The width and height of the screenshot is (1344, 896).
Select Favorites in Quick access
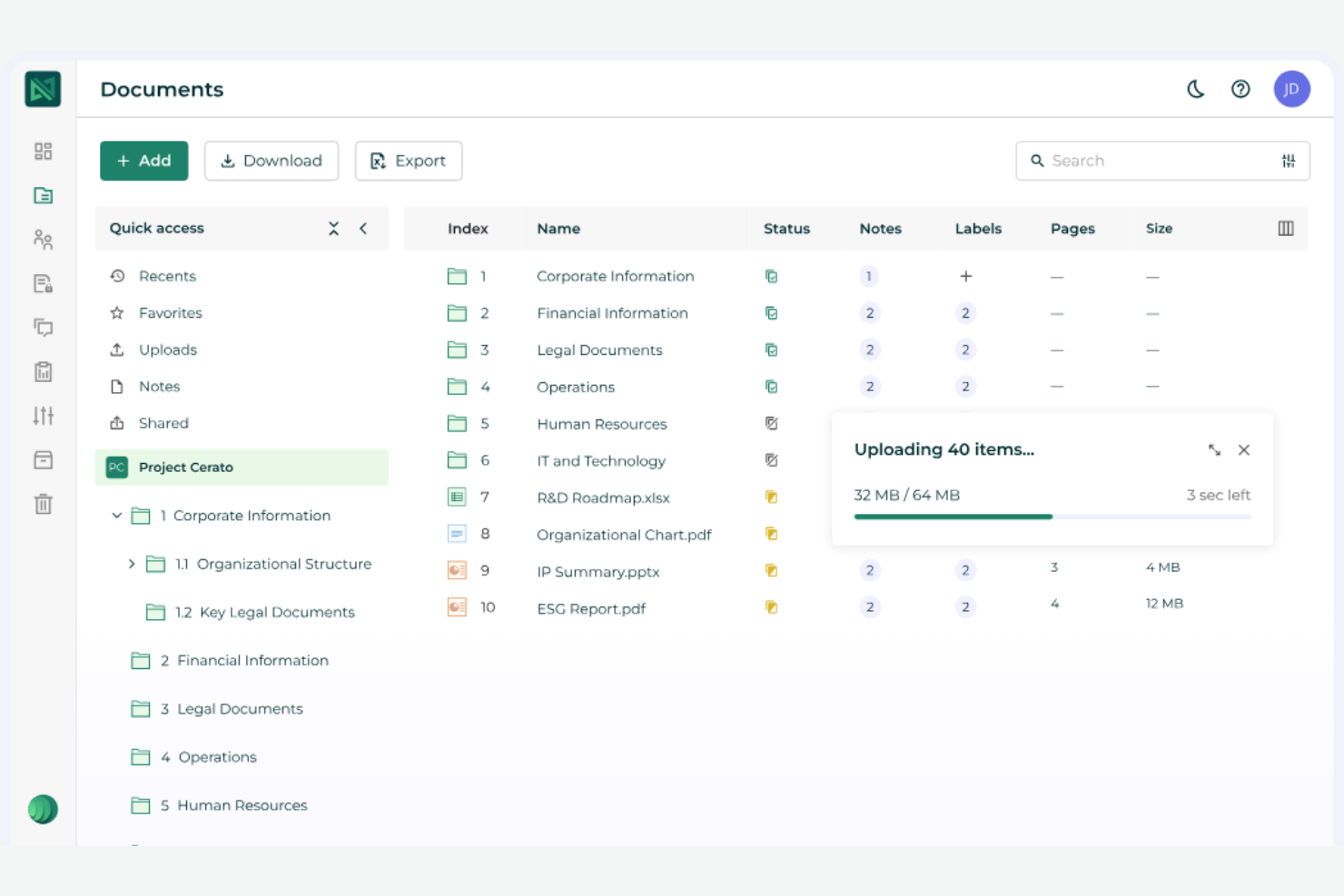(x=170, y=312)
